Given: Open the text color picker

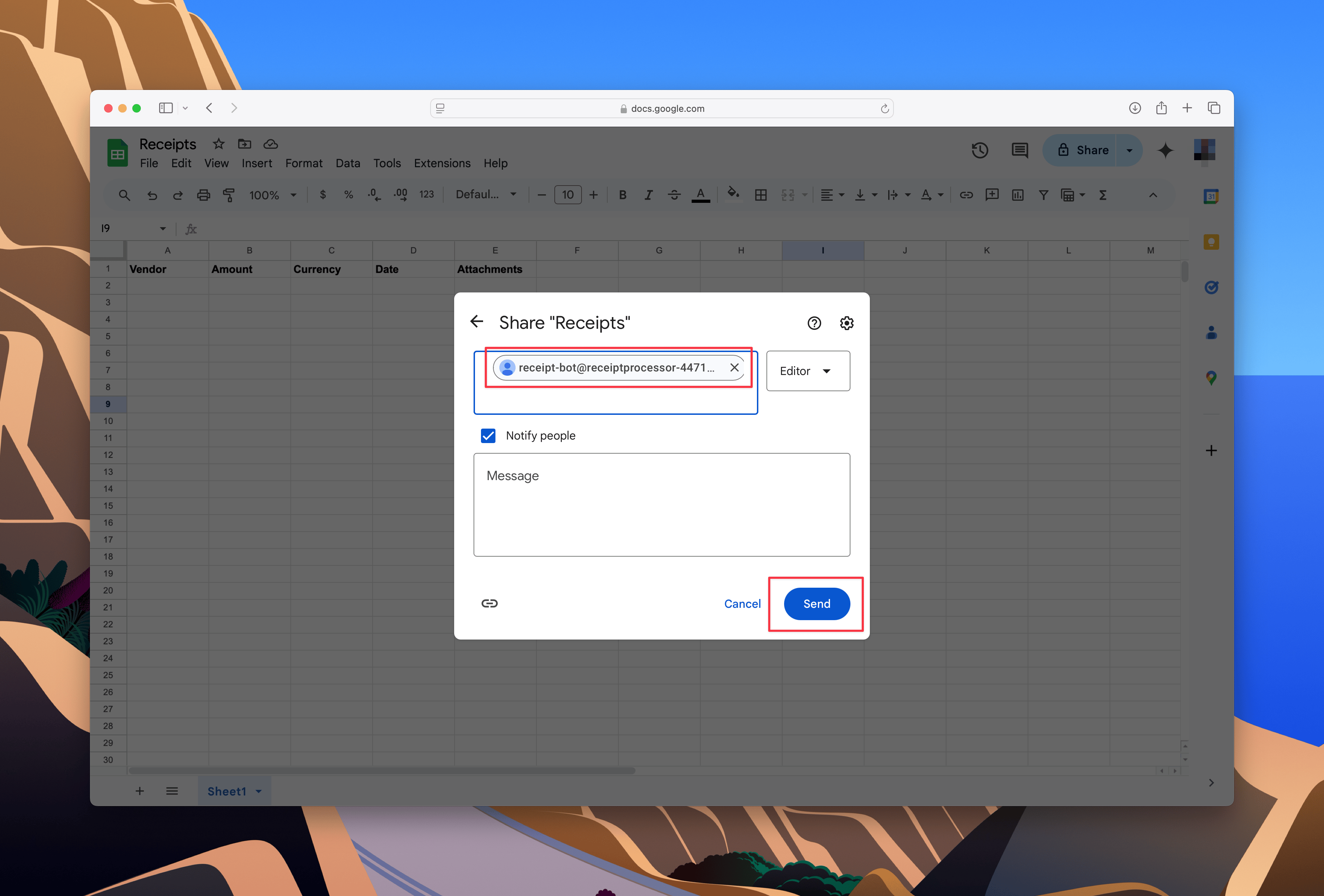Looking at the screenshot, I should (701, 195).
